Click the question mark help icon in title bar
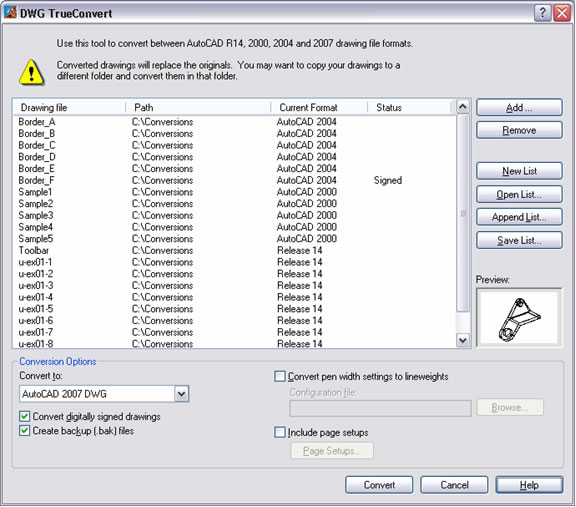Screen dimensions: 576x507 point(542,13)
